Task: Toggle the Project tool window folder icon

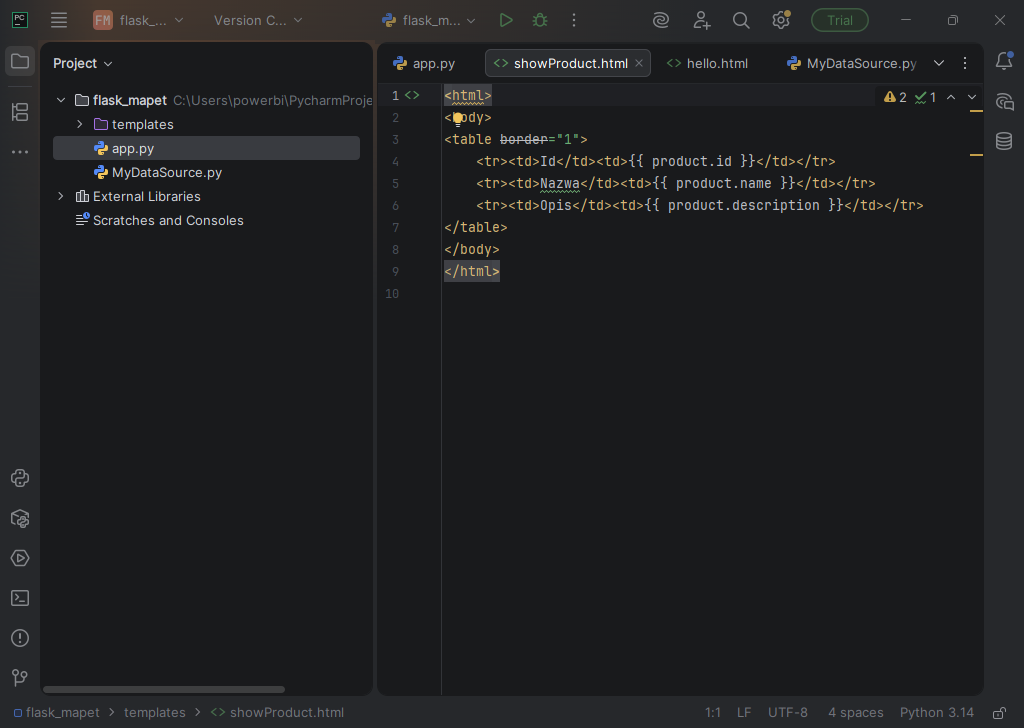Action: pos(20,61)
